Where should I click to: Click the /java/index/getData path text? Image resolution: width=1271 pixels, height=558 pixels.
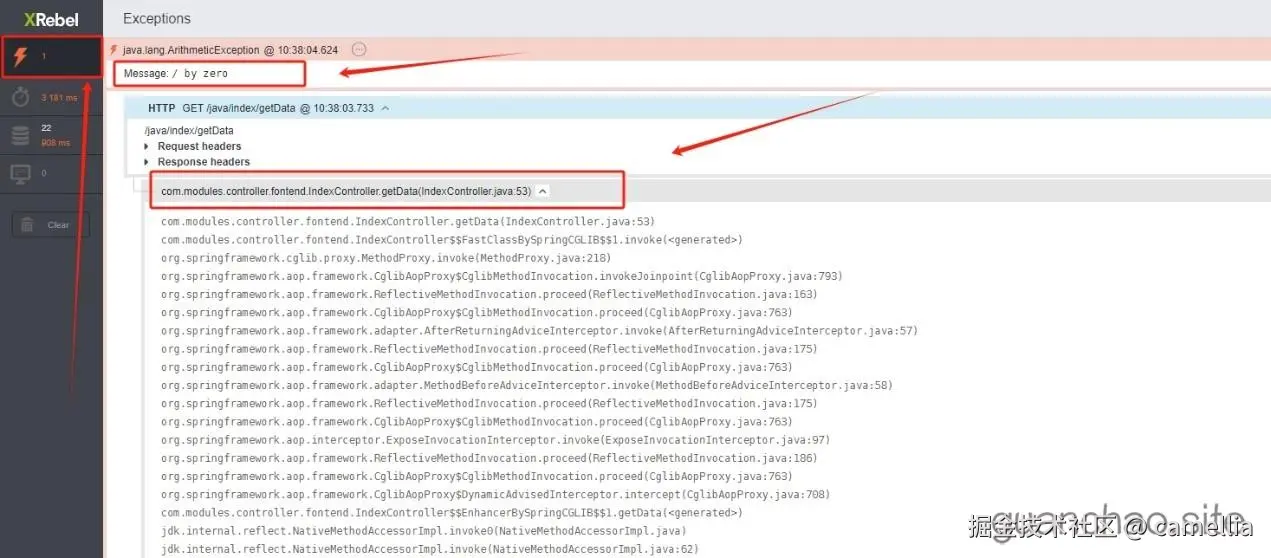189,130
